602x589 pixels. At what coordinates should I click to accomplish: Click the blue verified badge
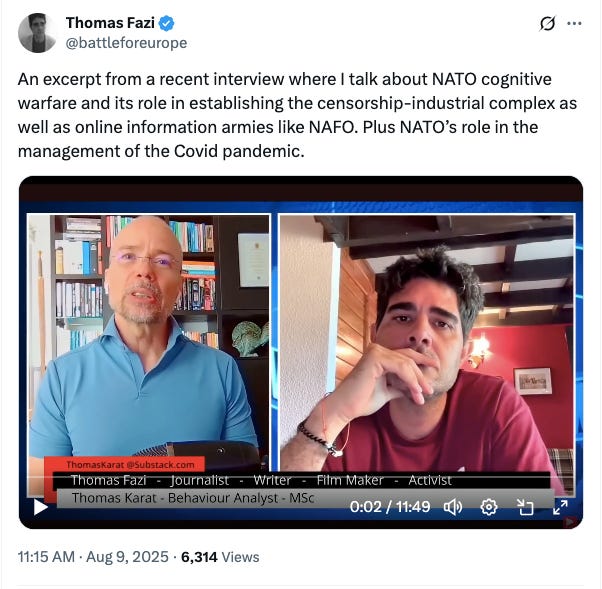[167, 23]
